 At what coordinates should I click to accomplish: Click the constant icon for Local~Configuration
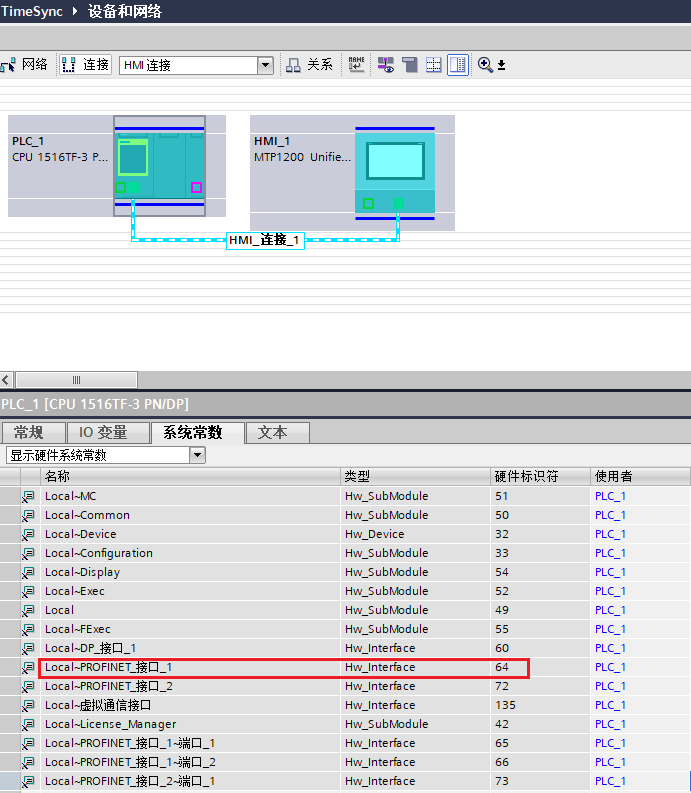point(28,553)
